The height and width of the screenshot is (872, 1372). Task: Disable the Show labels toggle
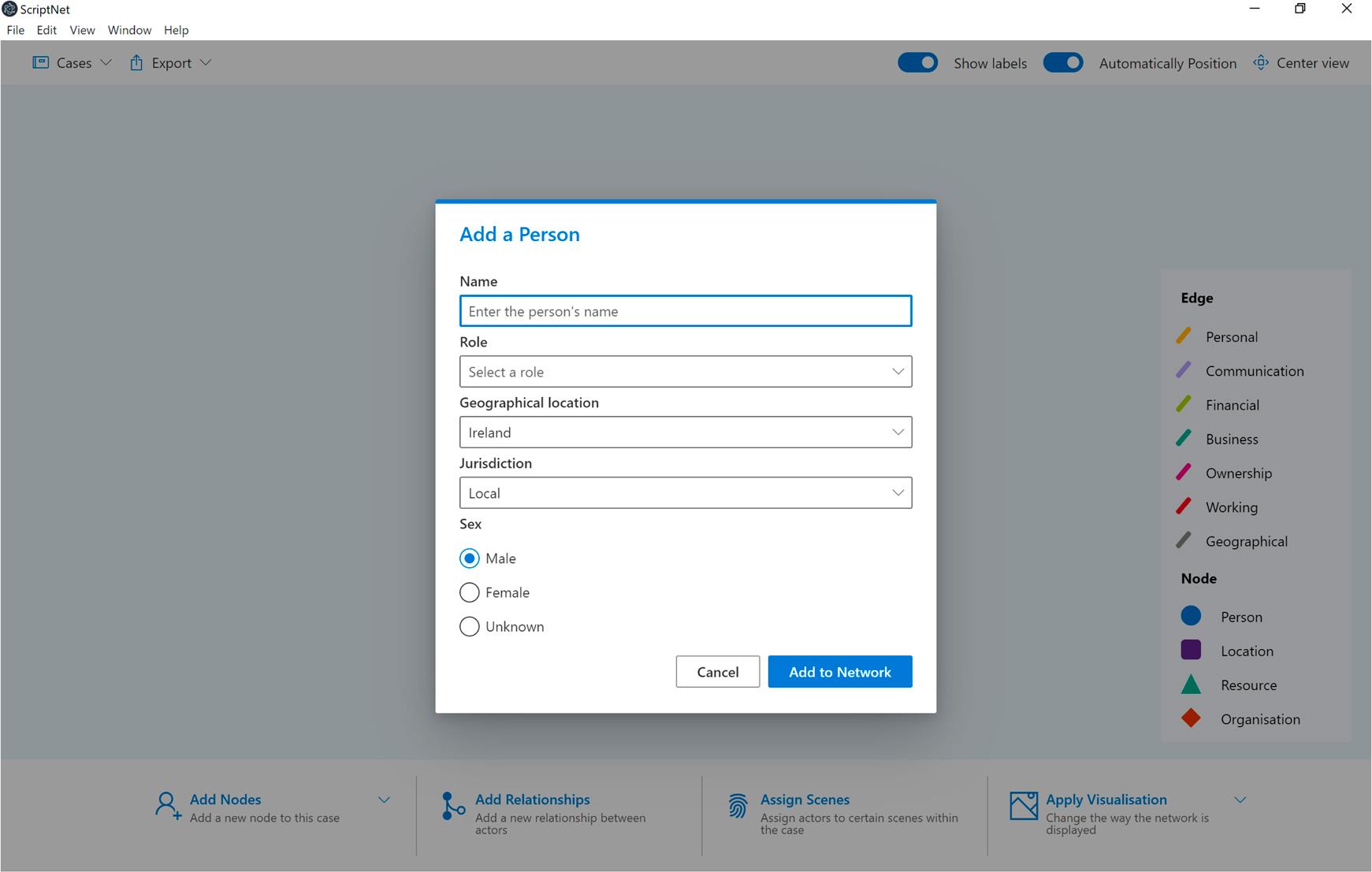point(917,62)
